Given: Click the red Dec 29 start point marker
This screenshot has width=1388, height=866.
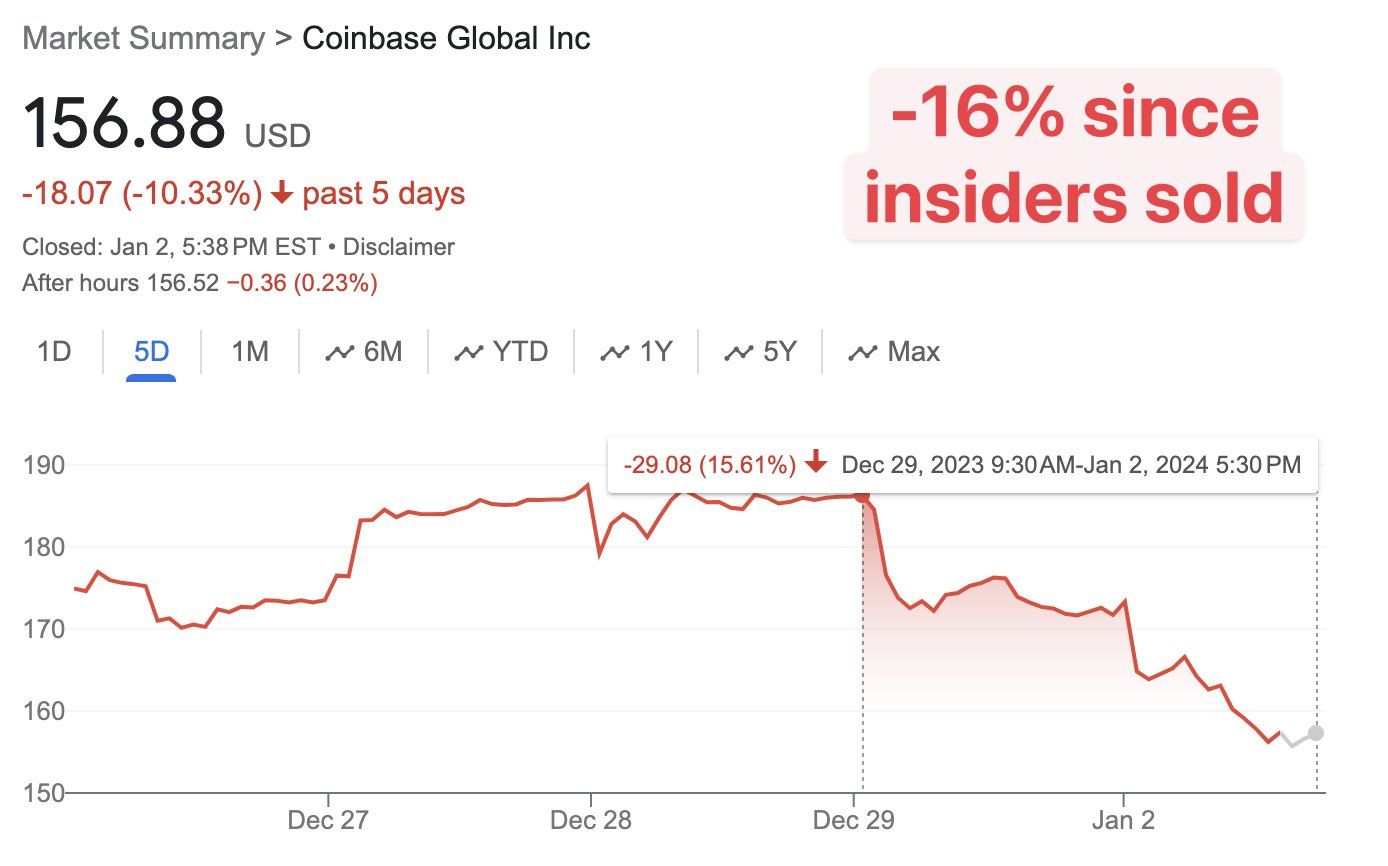Looking at the screenshot, I should pos(862,496).
